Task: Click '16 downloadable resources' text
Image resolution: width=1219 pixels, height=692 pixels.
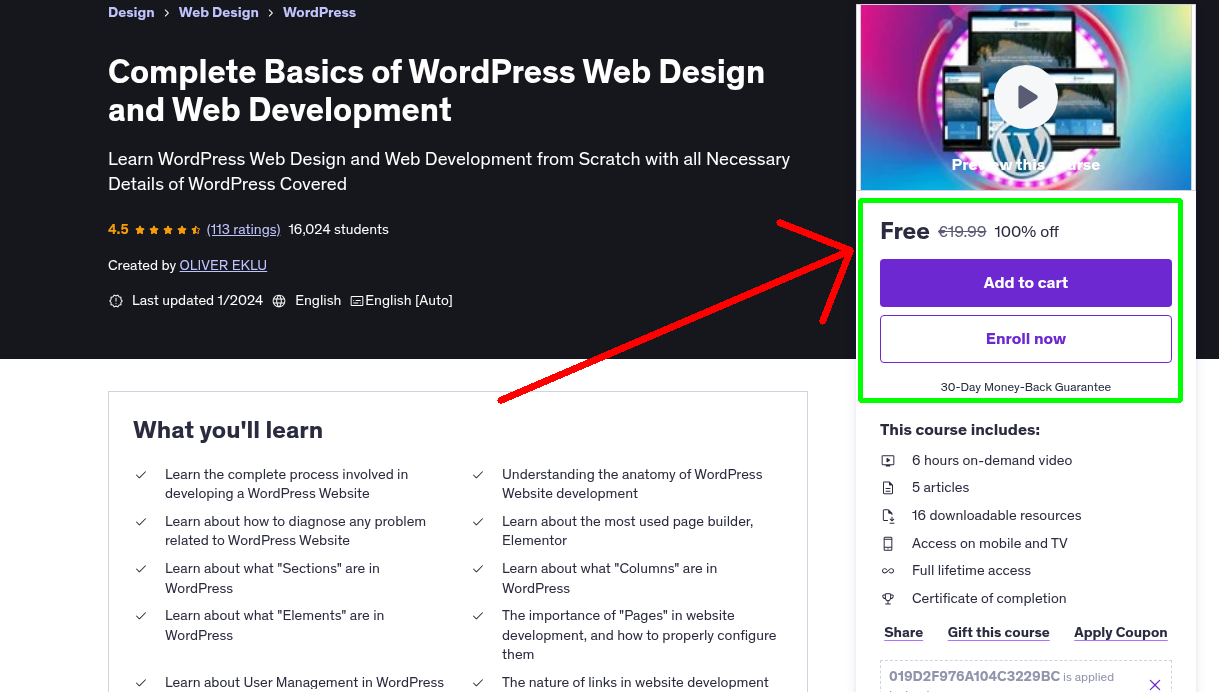Action: pos(997,515)
